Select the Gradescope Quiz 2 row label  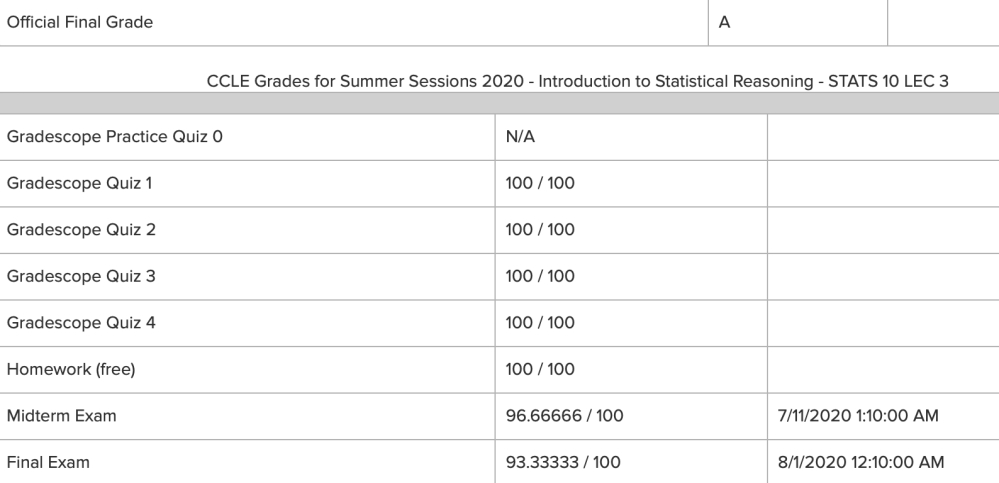(x=81, y=230)
